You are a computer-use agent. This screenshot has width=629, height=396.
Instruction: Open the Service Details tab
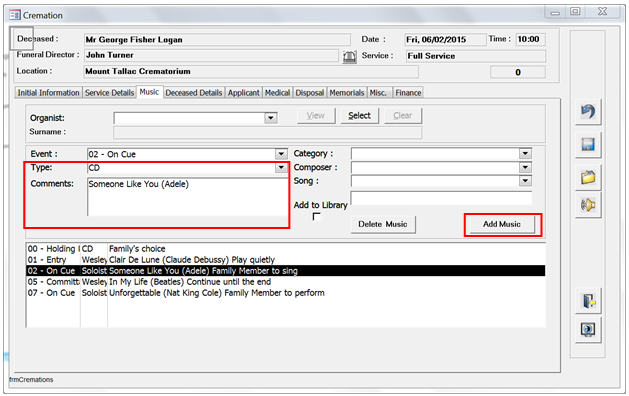pos(110,93)
